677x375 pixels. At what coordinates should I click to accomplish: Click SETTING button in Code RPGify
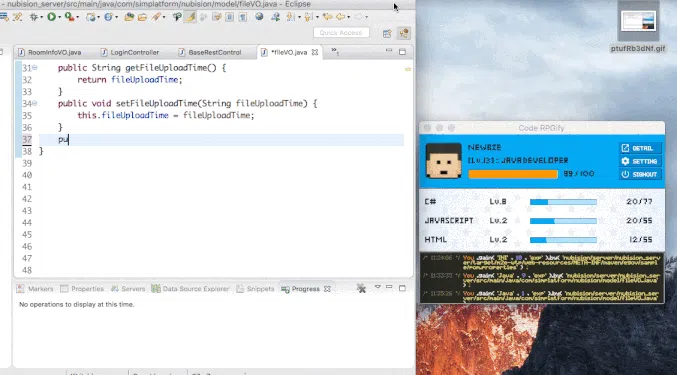[640, 161]
